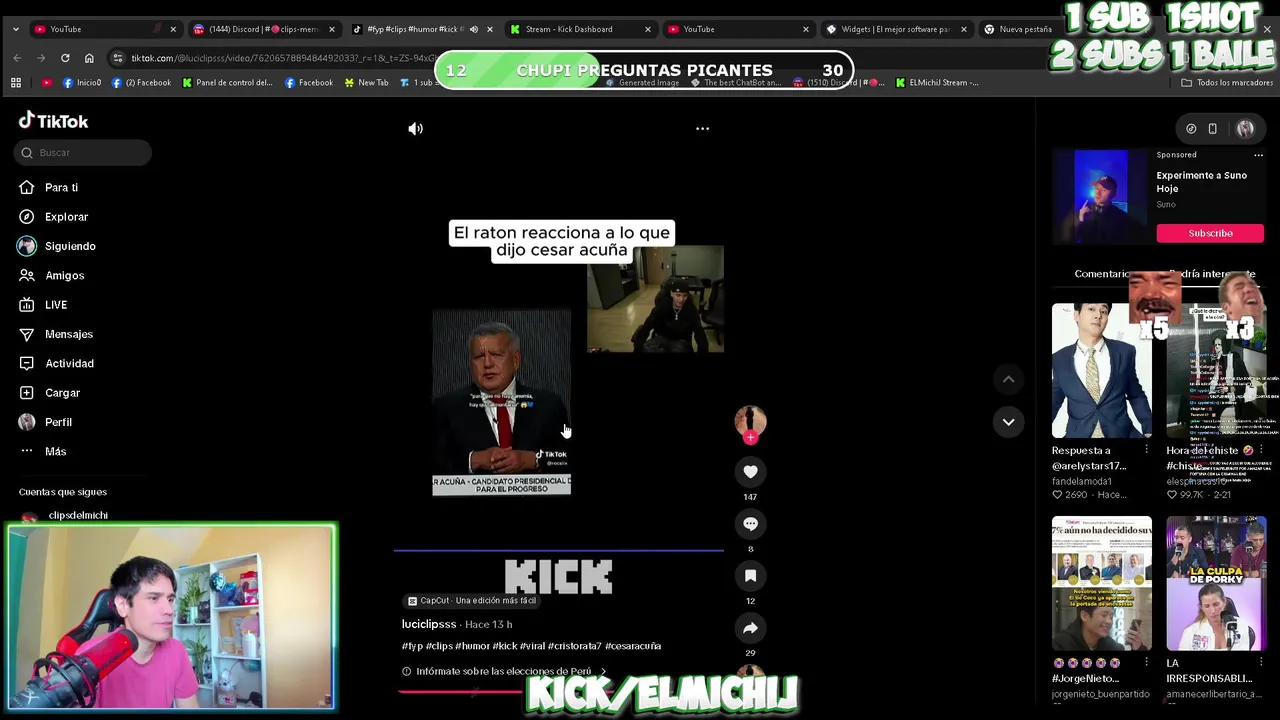Open the Explorar page

point(66,217)
